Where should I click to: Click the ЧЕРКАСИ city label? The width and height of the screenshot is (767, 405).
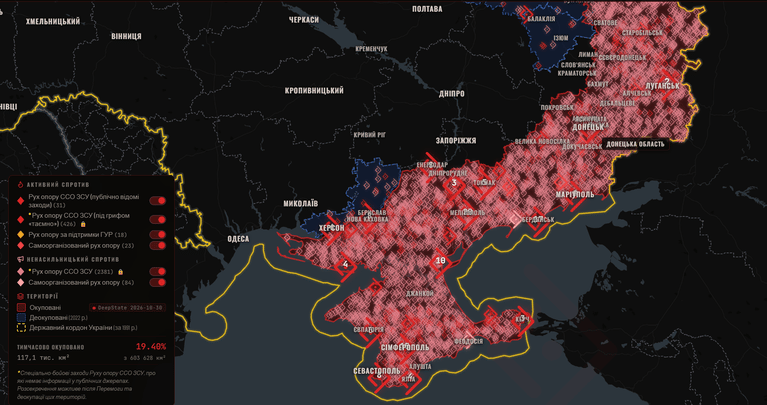coord(304,20)
